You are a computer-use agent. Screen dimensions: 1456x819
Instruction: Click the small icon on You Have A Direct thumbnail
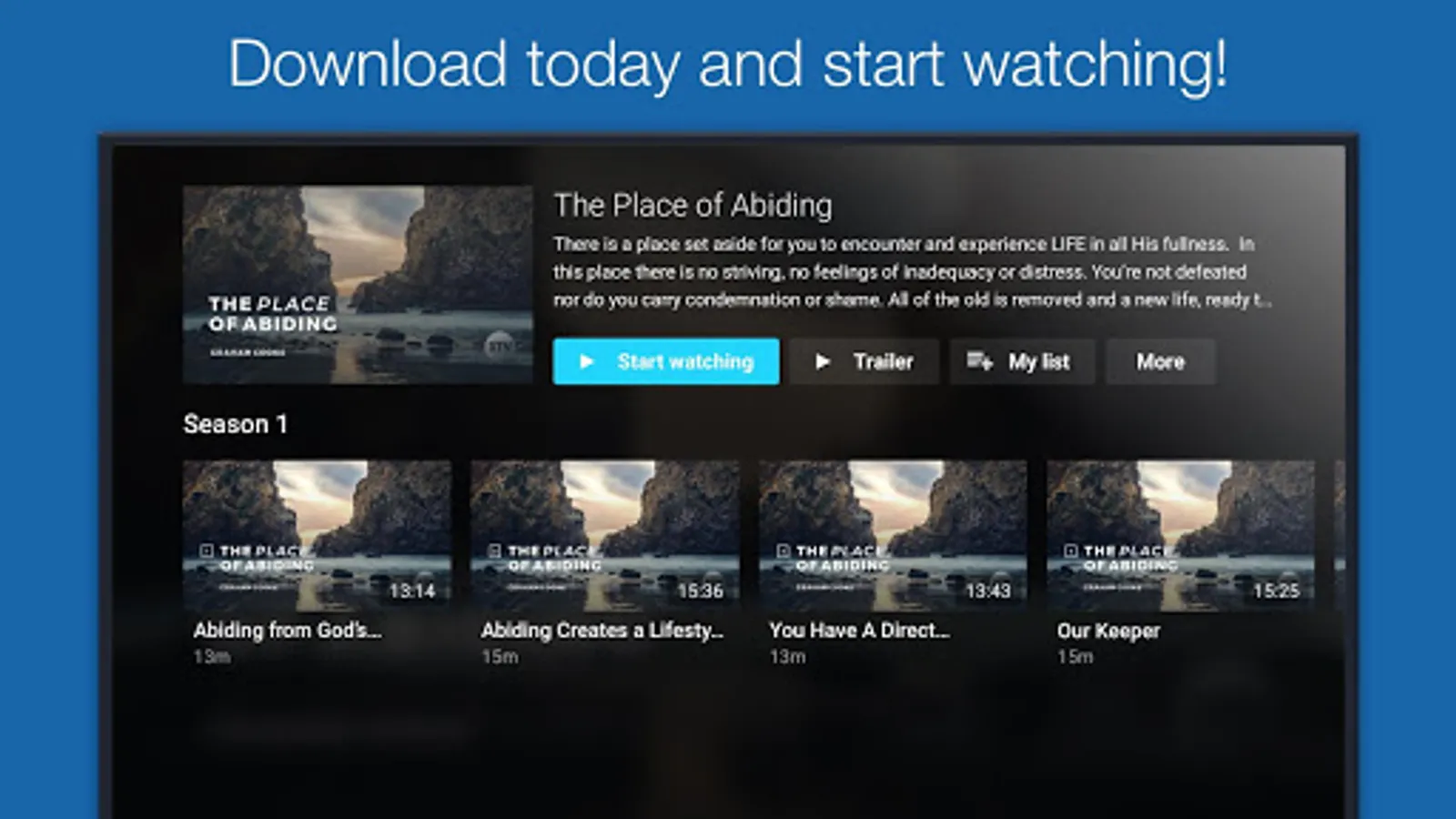(783, 551)
